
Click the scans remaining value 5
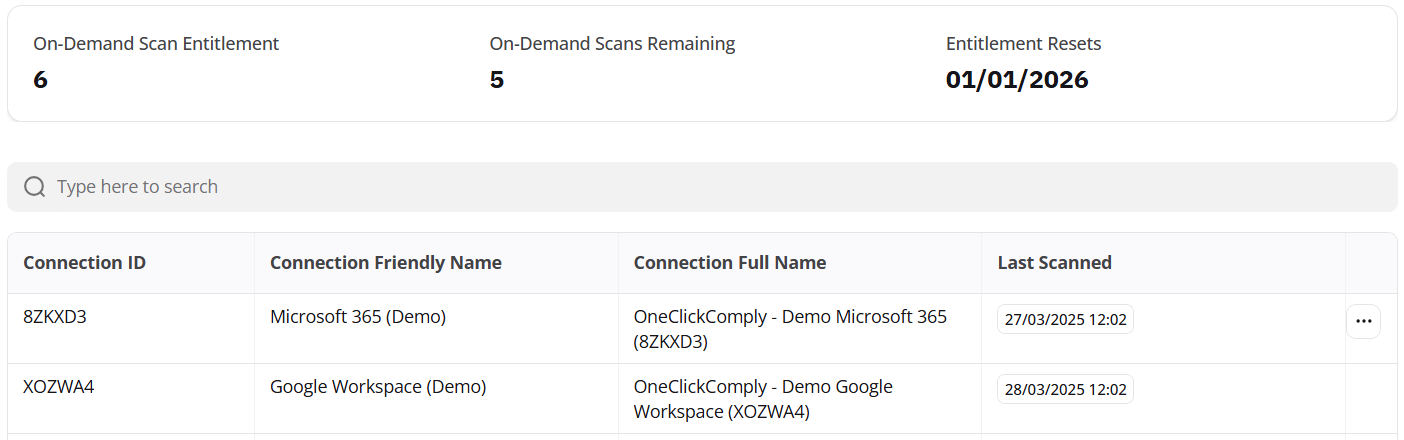(497, 80)
